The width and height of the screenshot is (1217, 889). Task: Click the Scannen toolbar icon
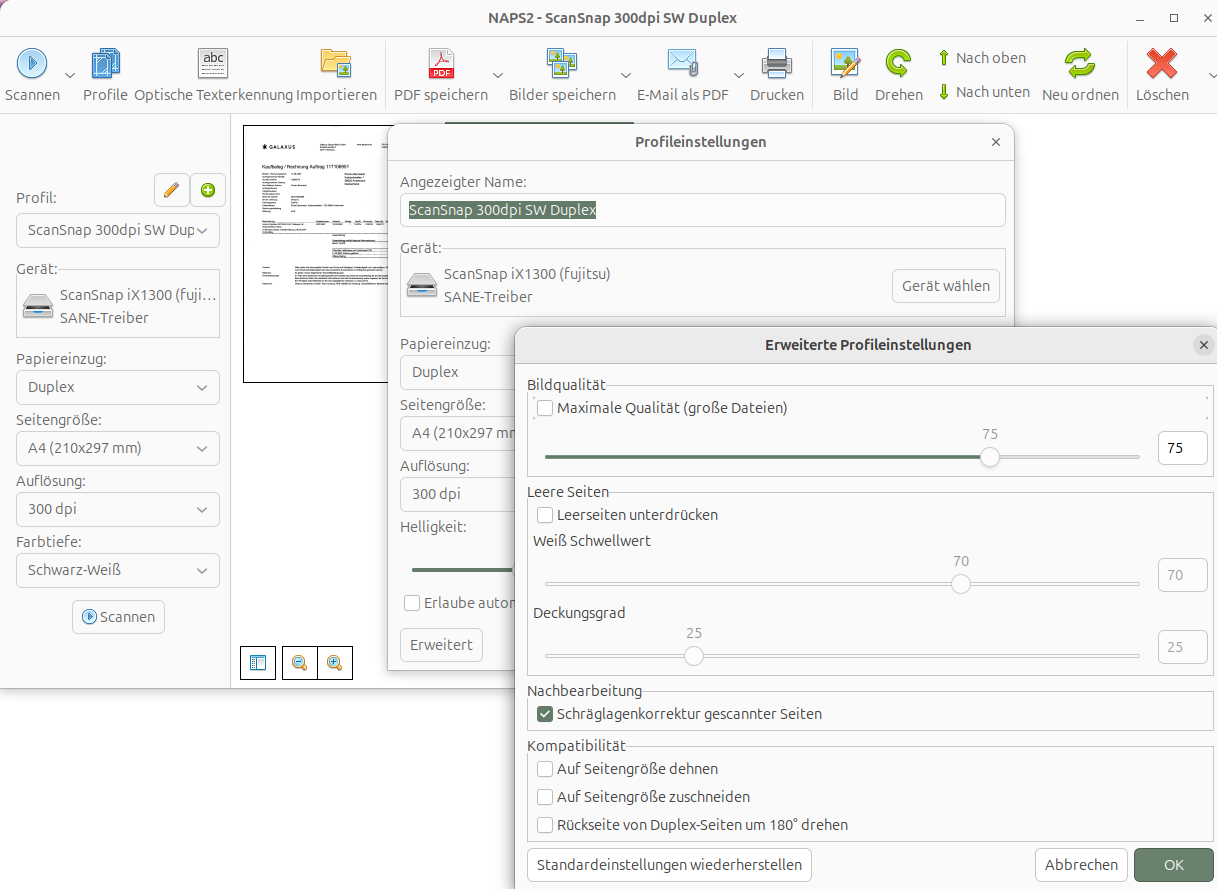(32, 64)
